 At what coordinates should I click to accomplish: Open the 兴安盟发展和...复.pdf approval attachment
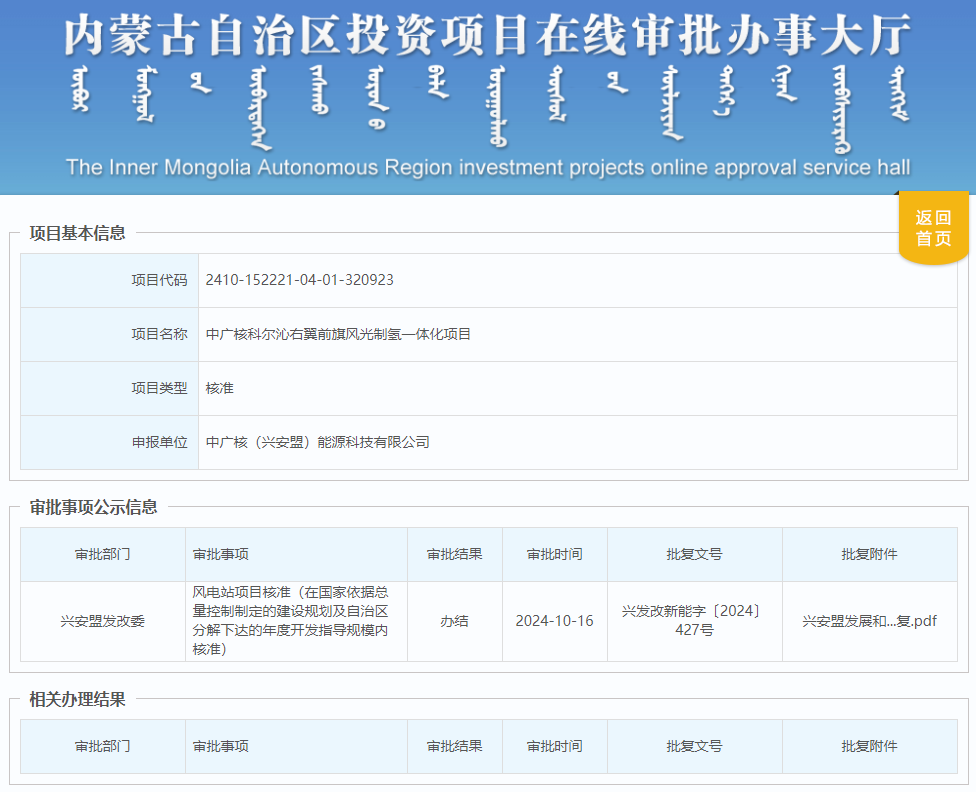869,621
